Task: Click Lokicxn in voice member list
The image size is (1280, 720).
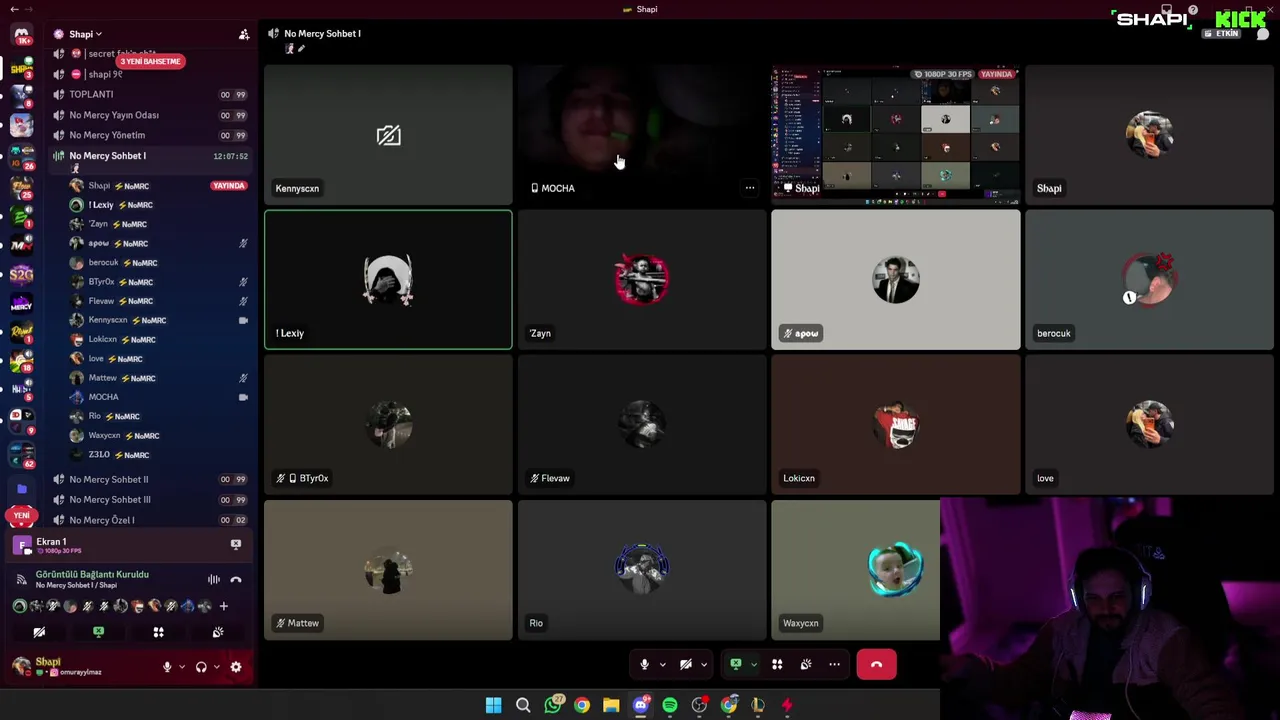Action: (158, 340)
